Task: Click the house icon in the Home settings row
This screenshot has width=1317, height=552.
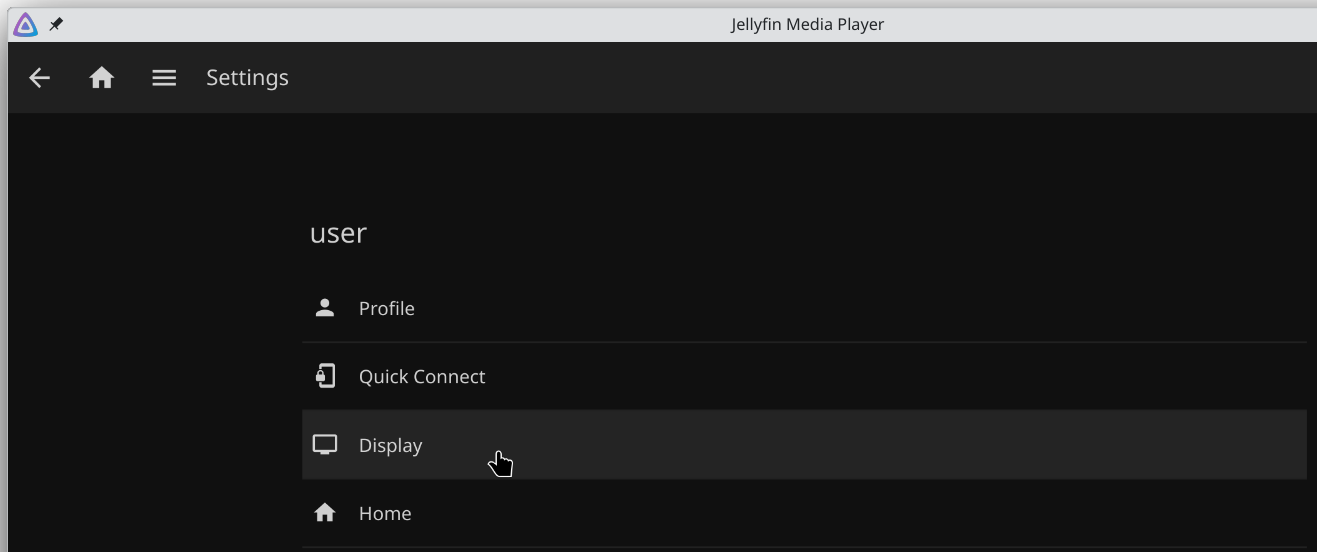Action: pos(325,513)
